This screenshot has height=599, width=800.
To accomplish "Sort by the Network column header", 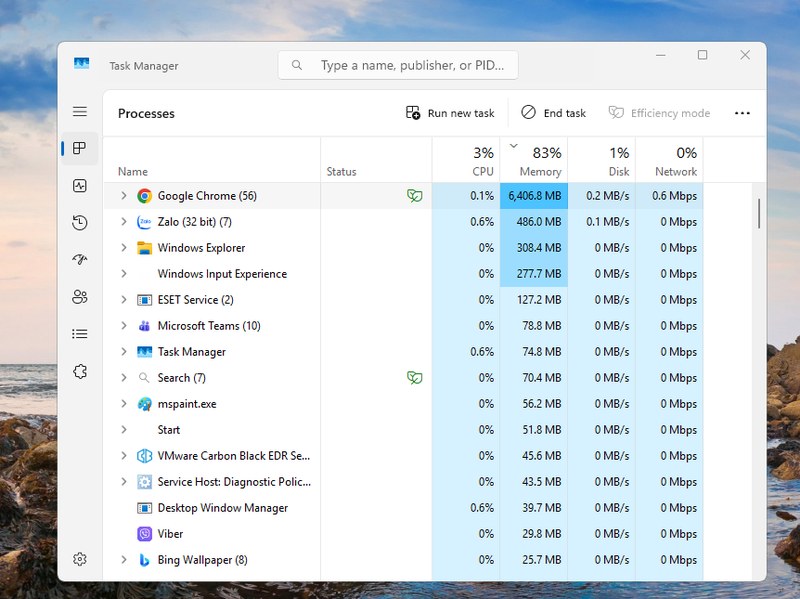I will pos(669,160).
